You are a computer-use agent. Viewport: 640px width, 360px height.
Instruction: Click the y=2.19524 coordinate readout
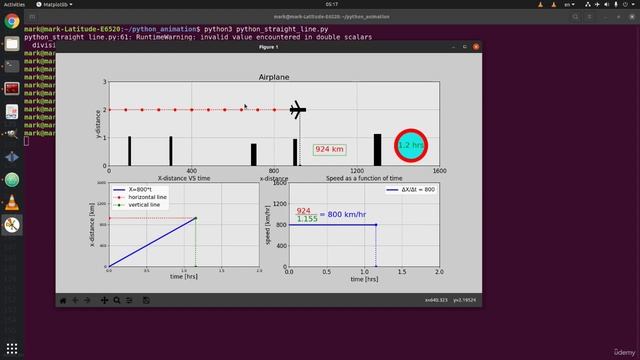[x=464, y=300]
